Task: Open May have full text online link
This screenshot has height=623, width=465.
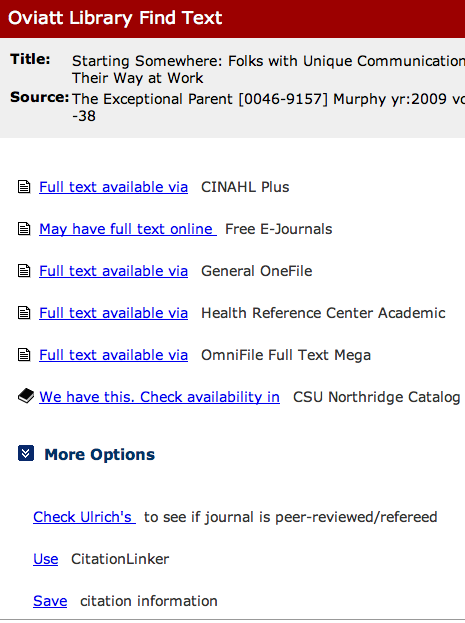Action: pos(128,229)
